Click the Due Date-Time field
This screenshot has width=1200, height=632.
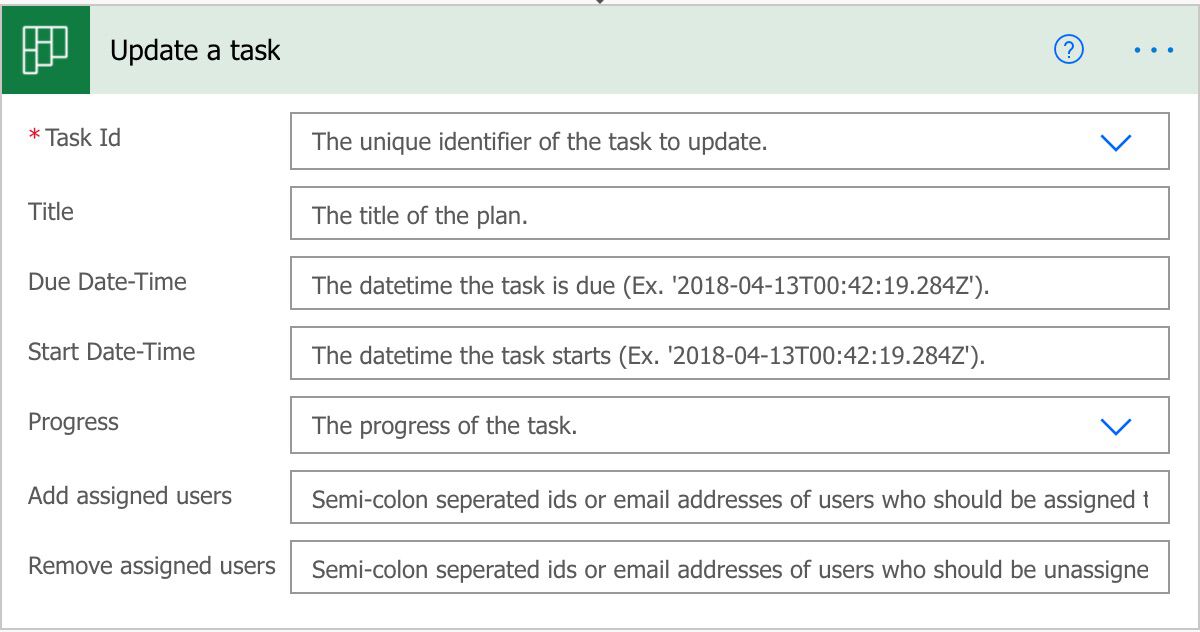[700, 283]
